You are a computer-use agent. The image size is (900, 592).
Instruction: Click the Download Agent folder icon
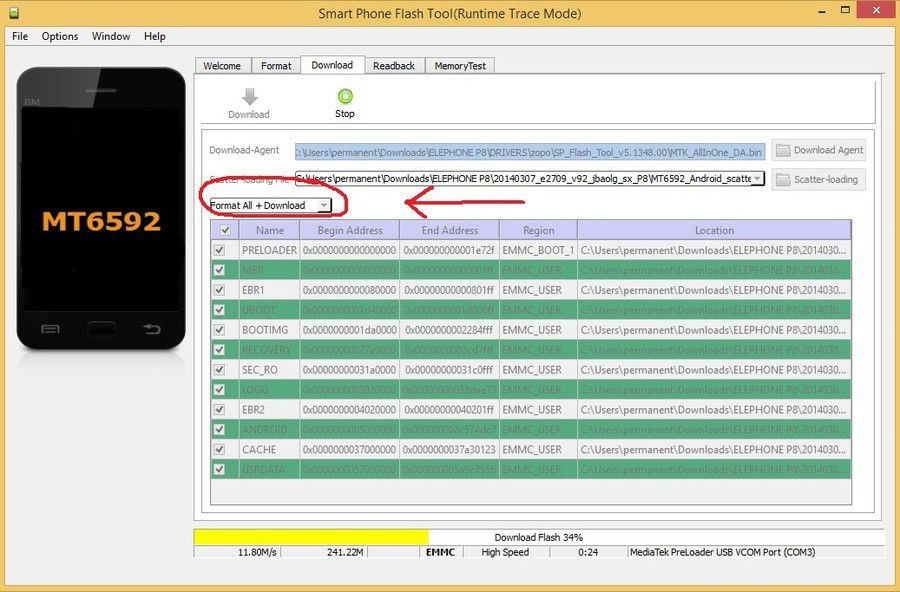tap(783, 150)
